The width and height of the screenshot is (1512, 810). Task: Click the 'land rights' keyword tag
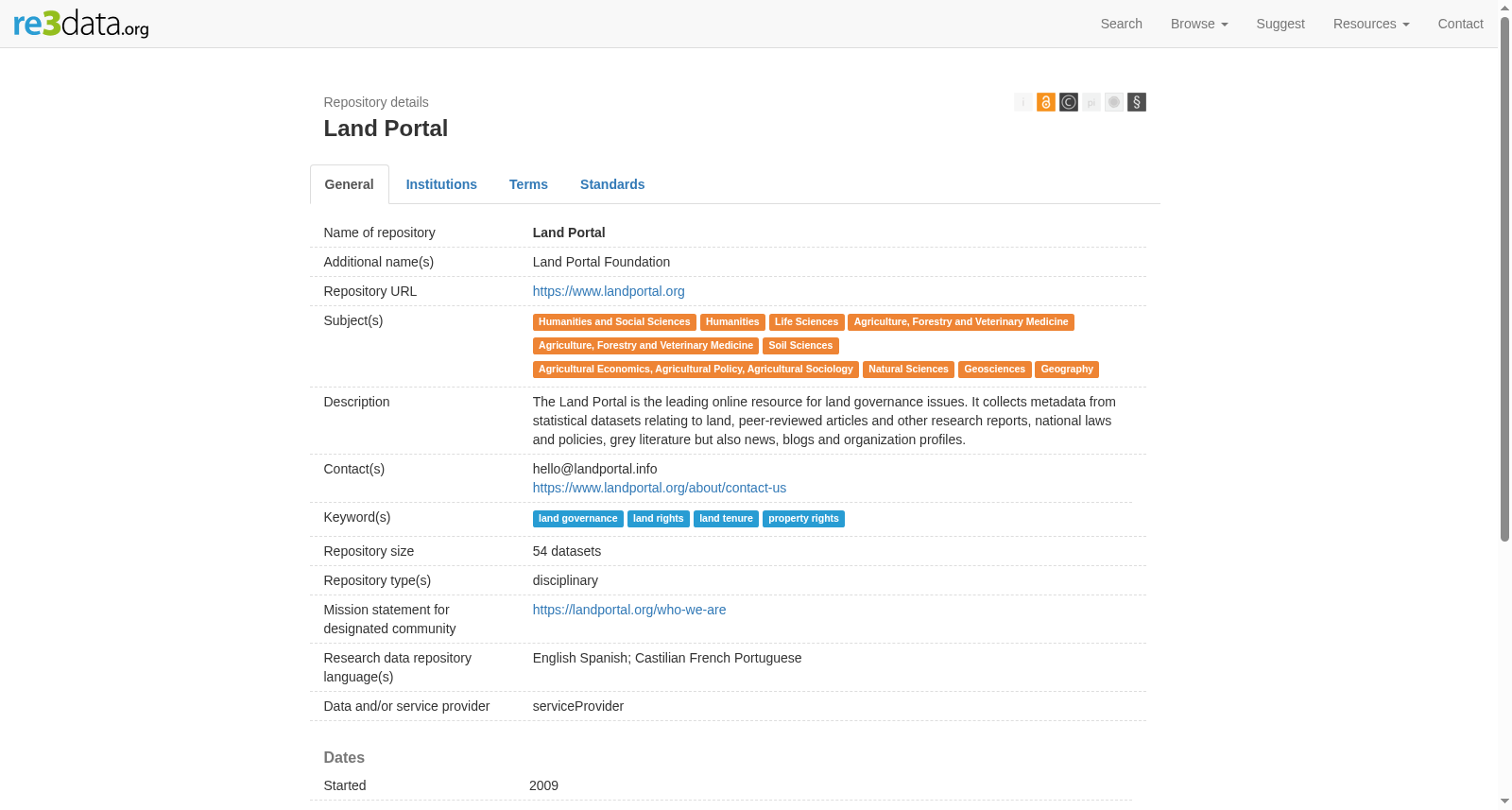[658, 519]
